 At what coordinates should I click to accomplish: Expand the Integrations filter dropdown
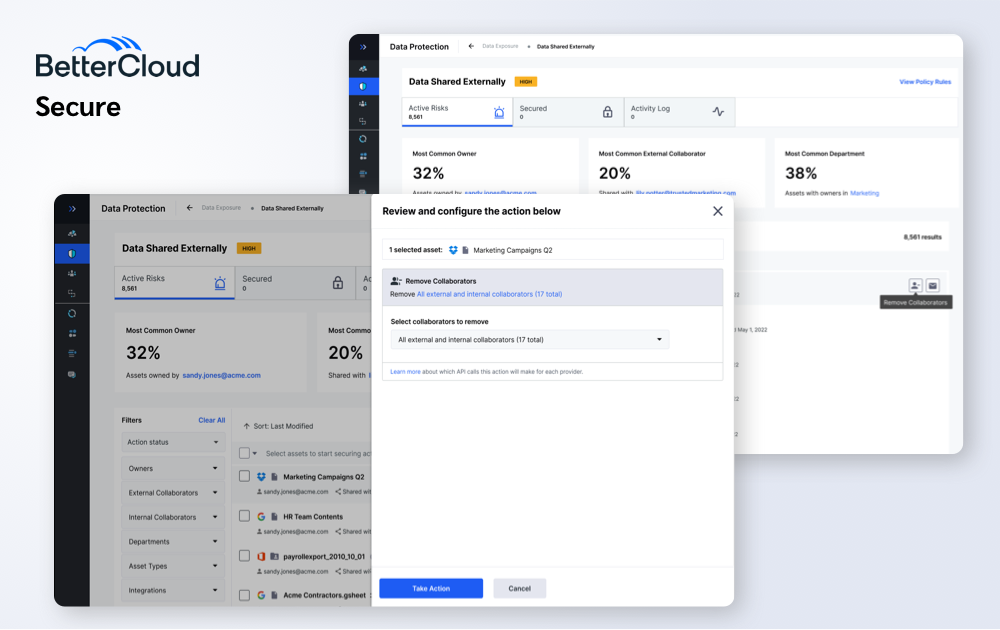coord(173,590)
